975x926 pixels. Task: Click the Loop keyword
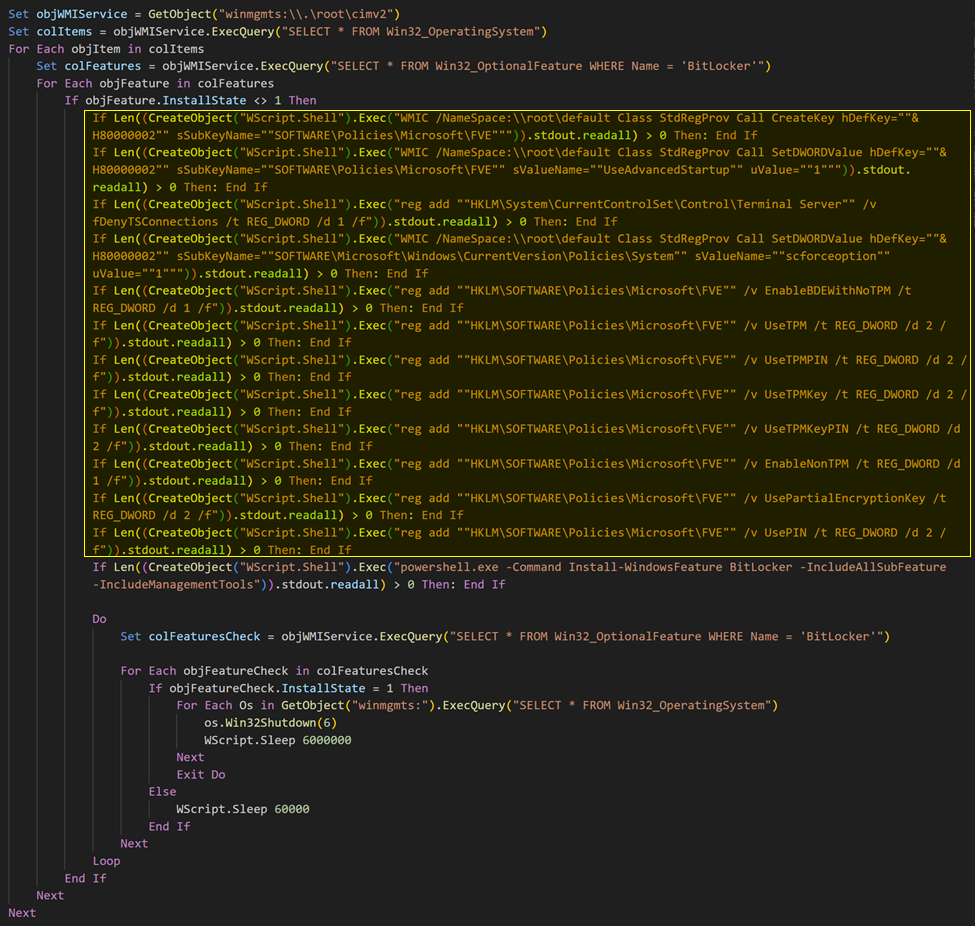point(106,861)
